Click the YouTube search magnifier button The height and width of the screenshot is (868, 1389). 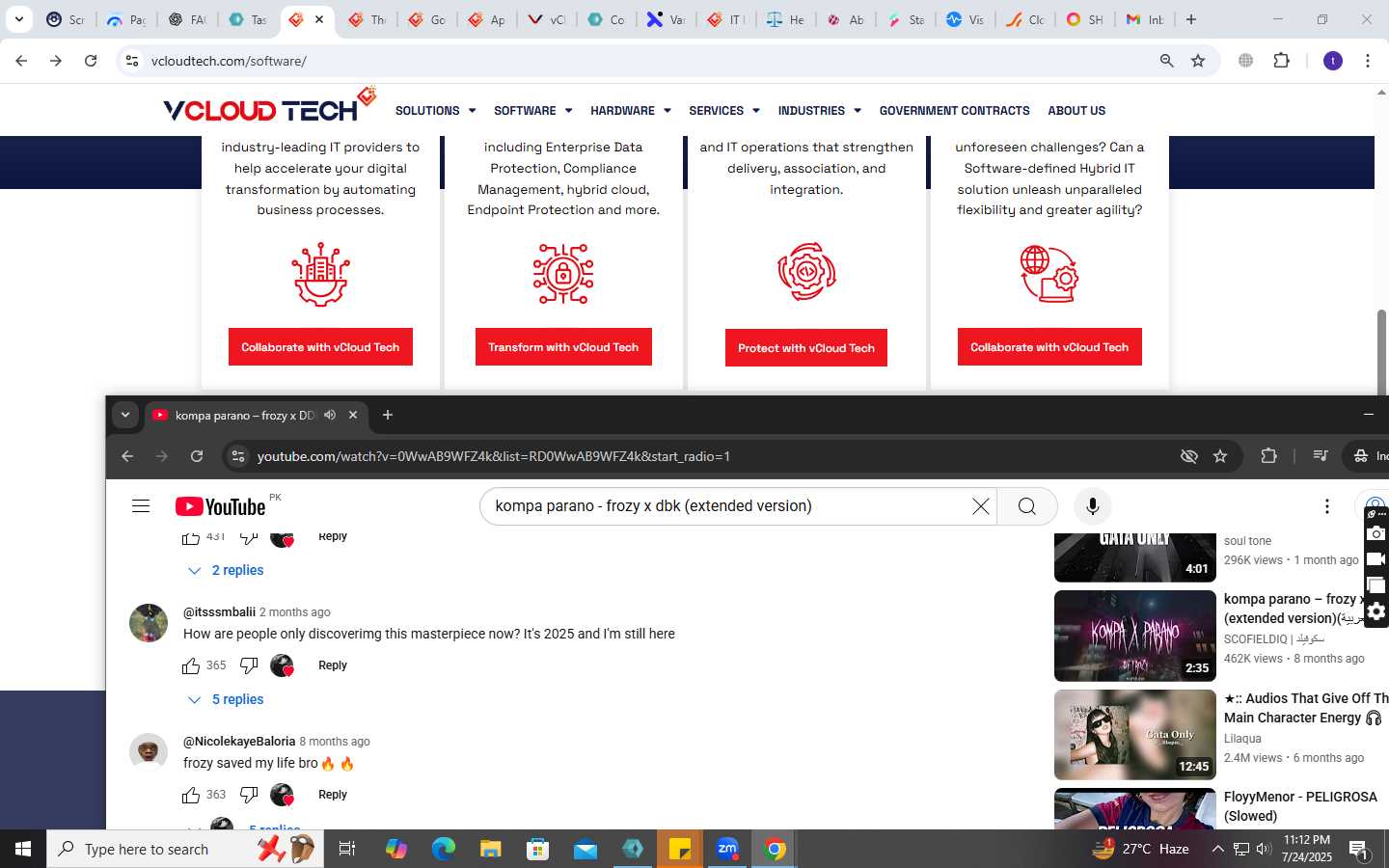(x=1027, y=506)
